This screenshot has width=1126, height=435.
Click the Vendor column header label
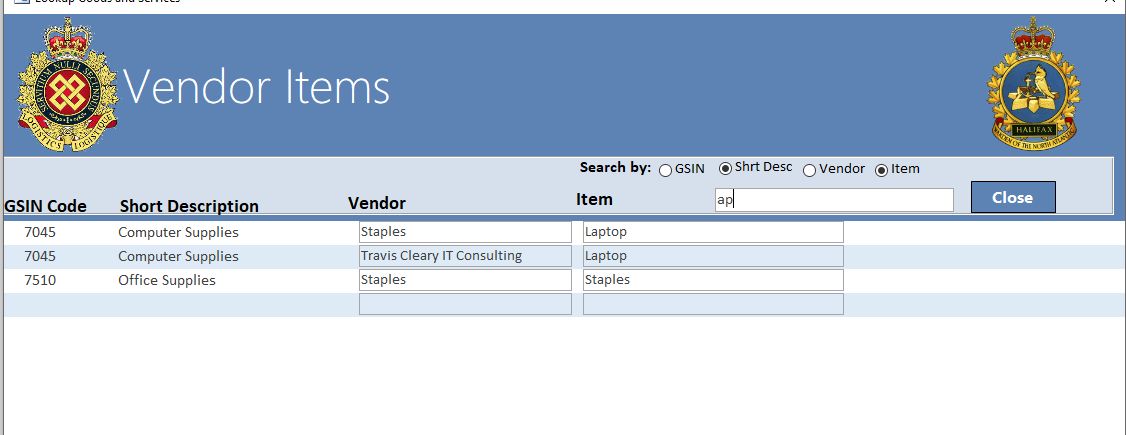click(377, 203)
